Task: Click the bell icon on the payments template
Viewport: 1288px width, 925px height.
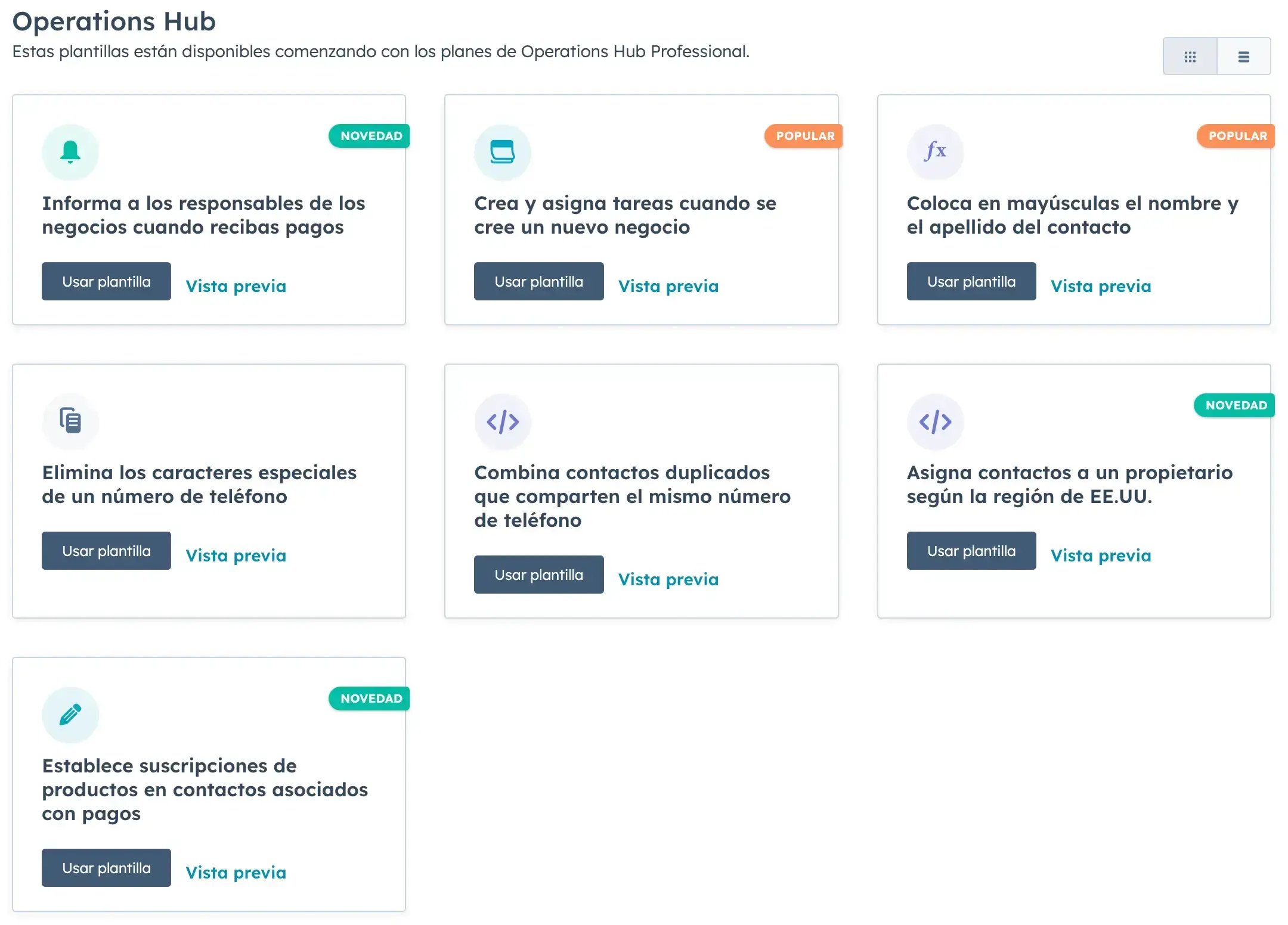Action: tap(70, 152)
